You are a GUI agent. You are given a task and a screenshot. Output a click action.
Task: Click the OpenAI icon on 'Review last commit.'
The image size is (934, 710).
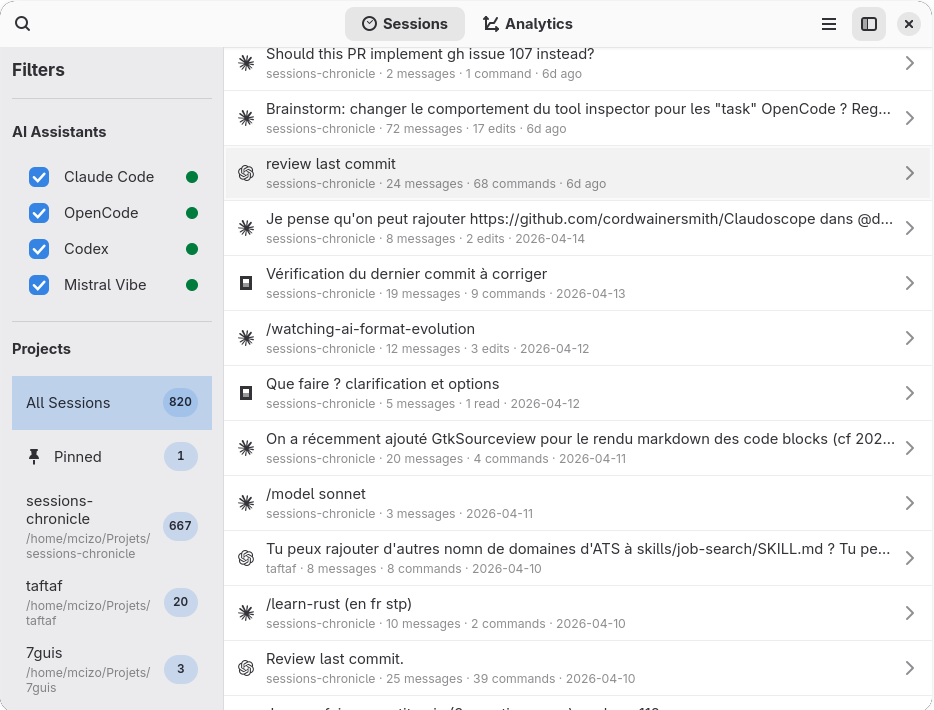(246, 668)
